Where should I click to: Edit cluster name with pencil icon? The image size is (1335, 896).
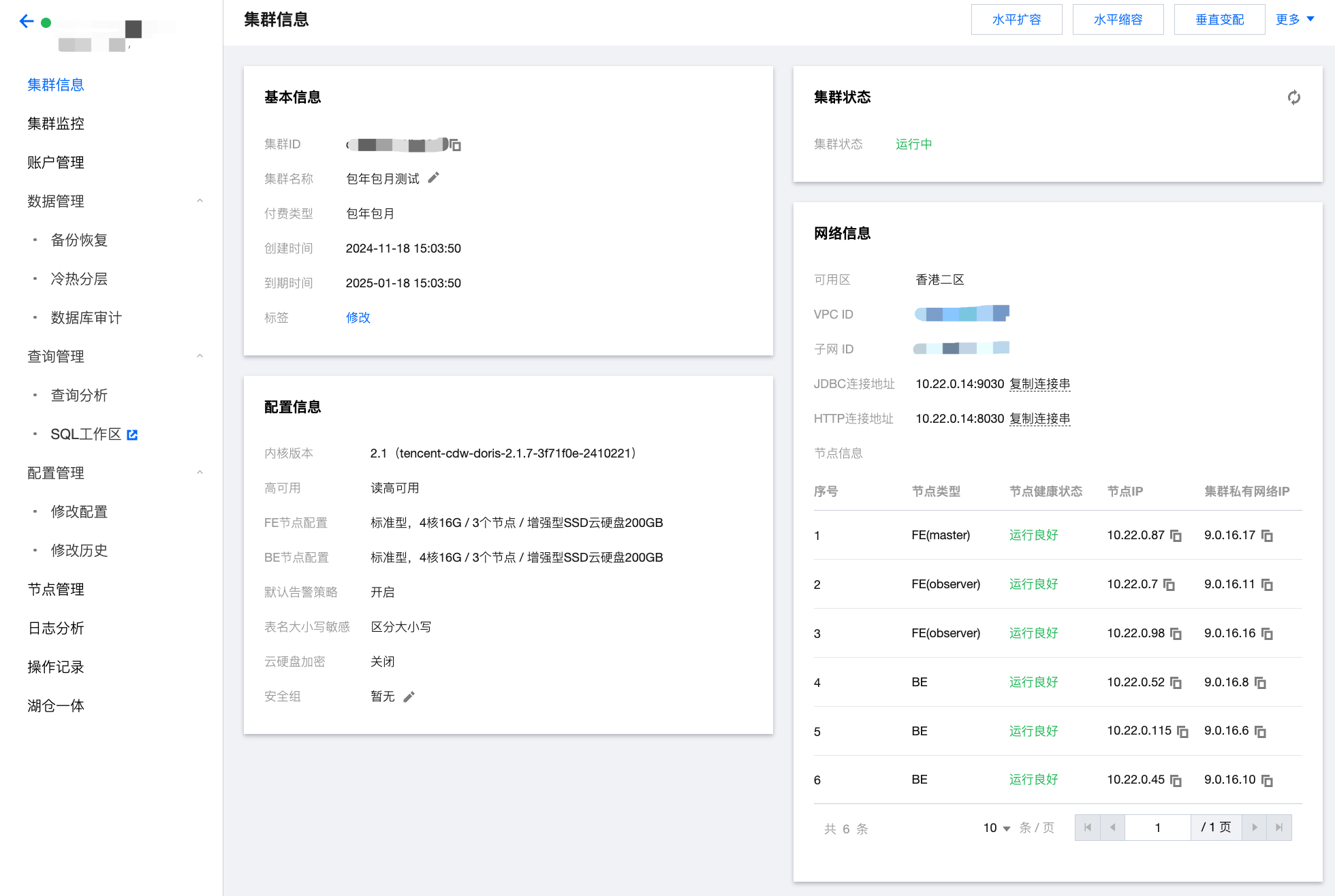pos(434,178)
